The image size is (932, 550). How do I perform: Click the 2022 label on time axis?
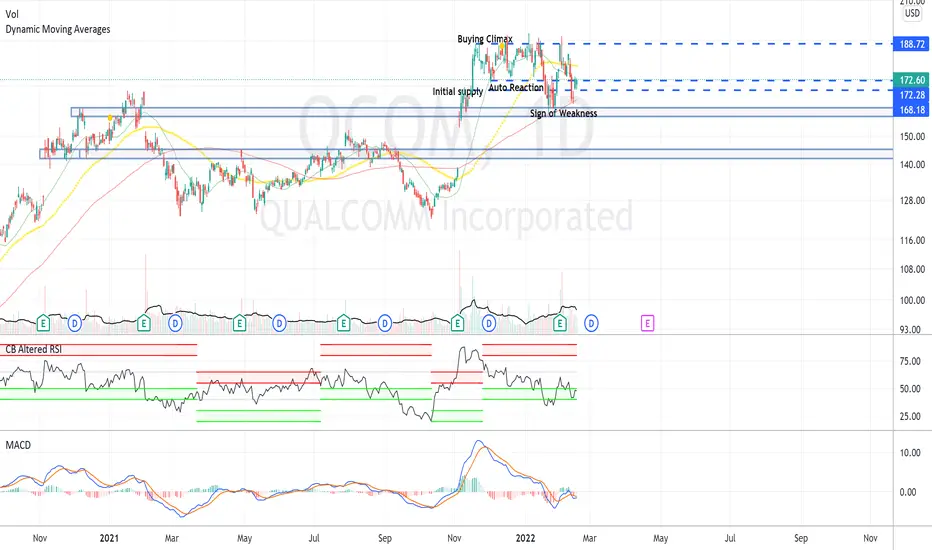click(525, 538)
